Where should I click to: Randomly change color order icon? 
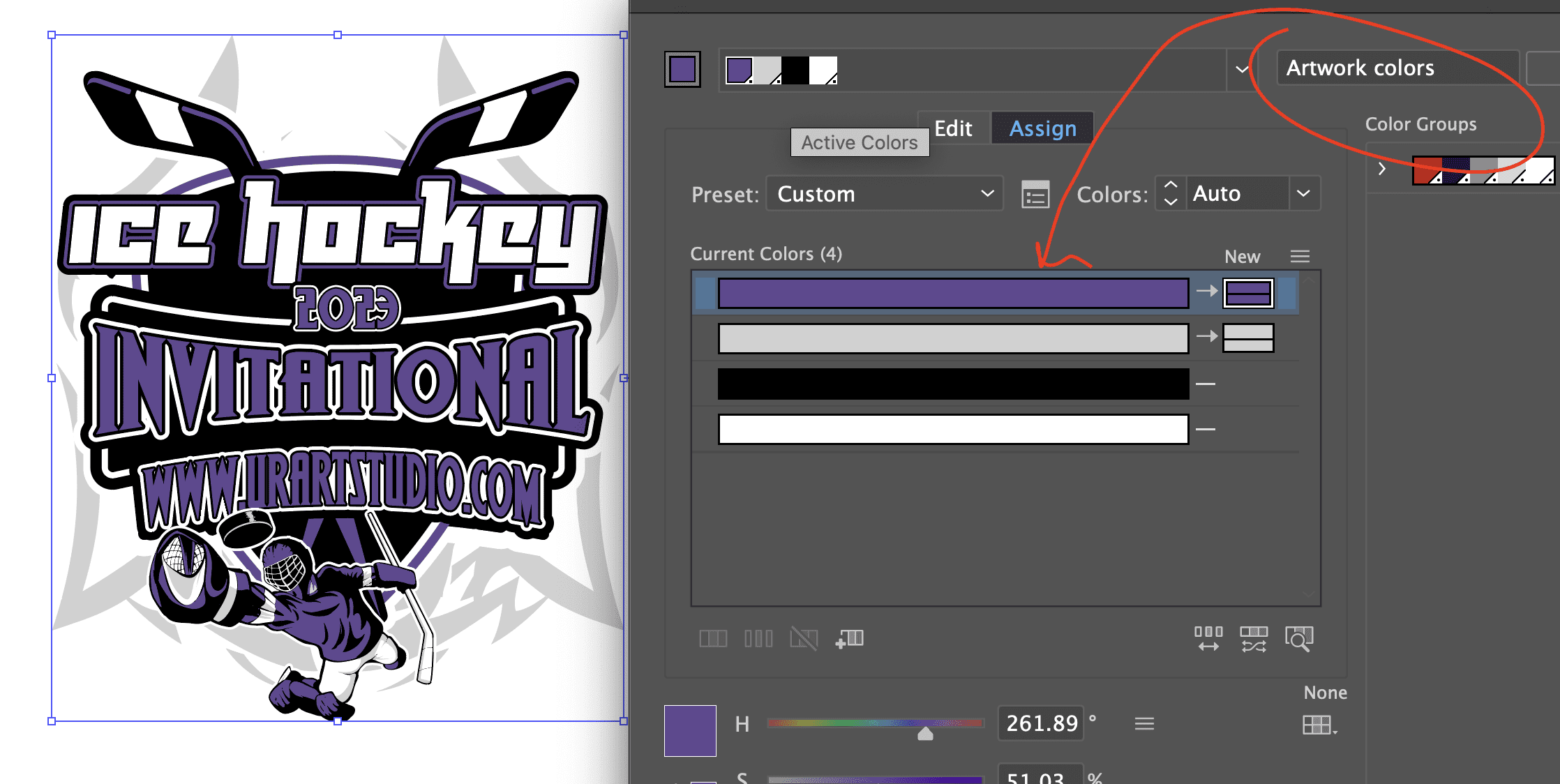(1208, 638)
